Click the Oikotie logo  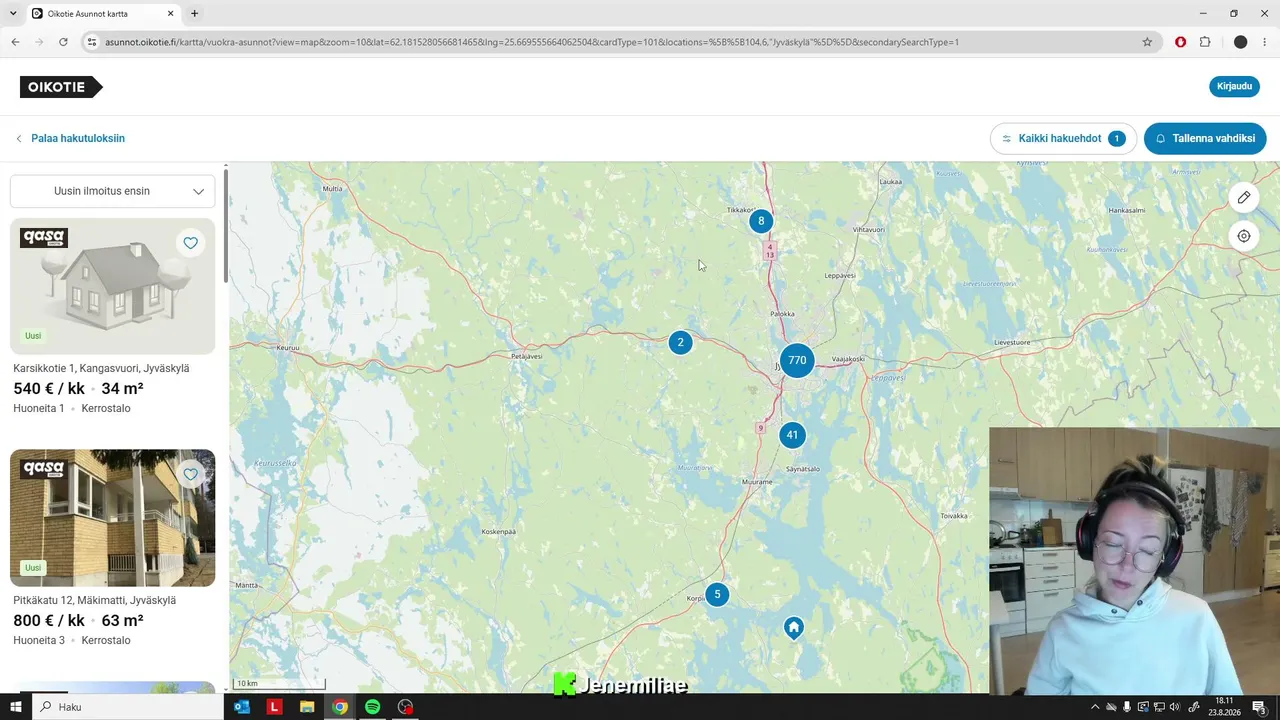pyautogui.click(x=60, y=87)
